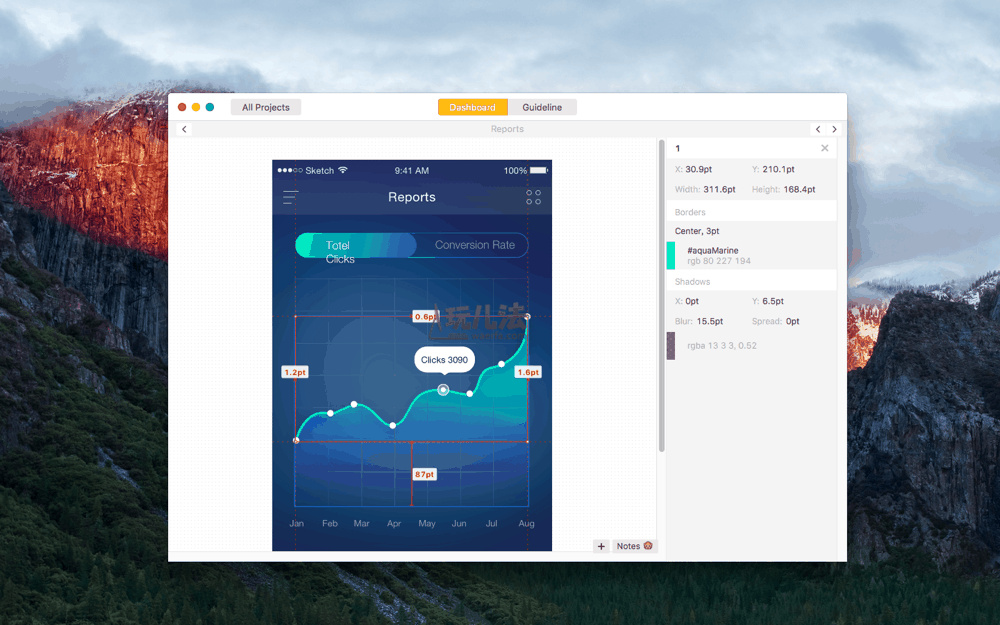Click the highlighted May data point
Image resolution: width=1000 pixels, height=625 pixels.
coord(443,390)
